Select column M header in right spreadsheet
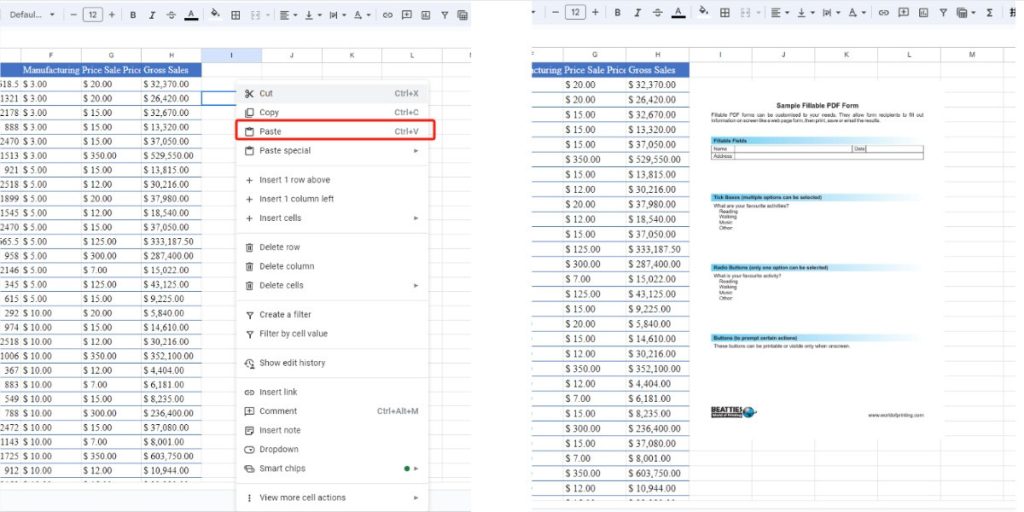Screen dimensions: 1024x512 [971, 55]
